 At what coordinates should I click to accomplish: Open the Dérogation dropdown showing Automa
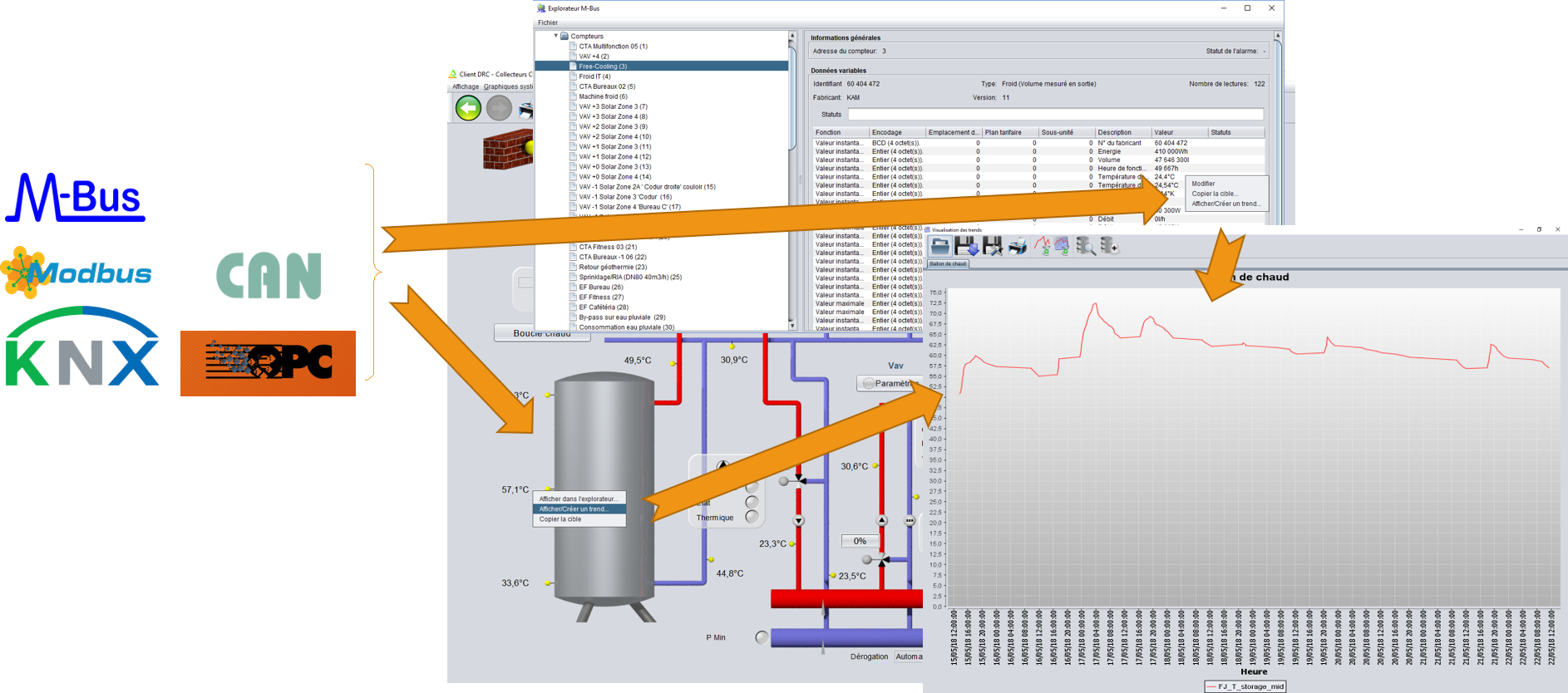pos(909,656)
